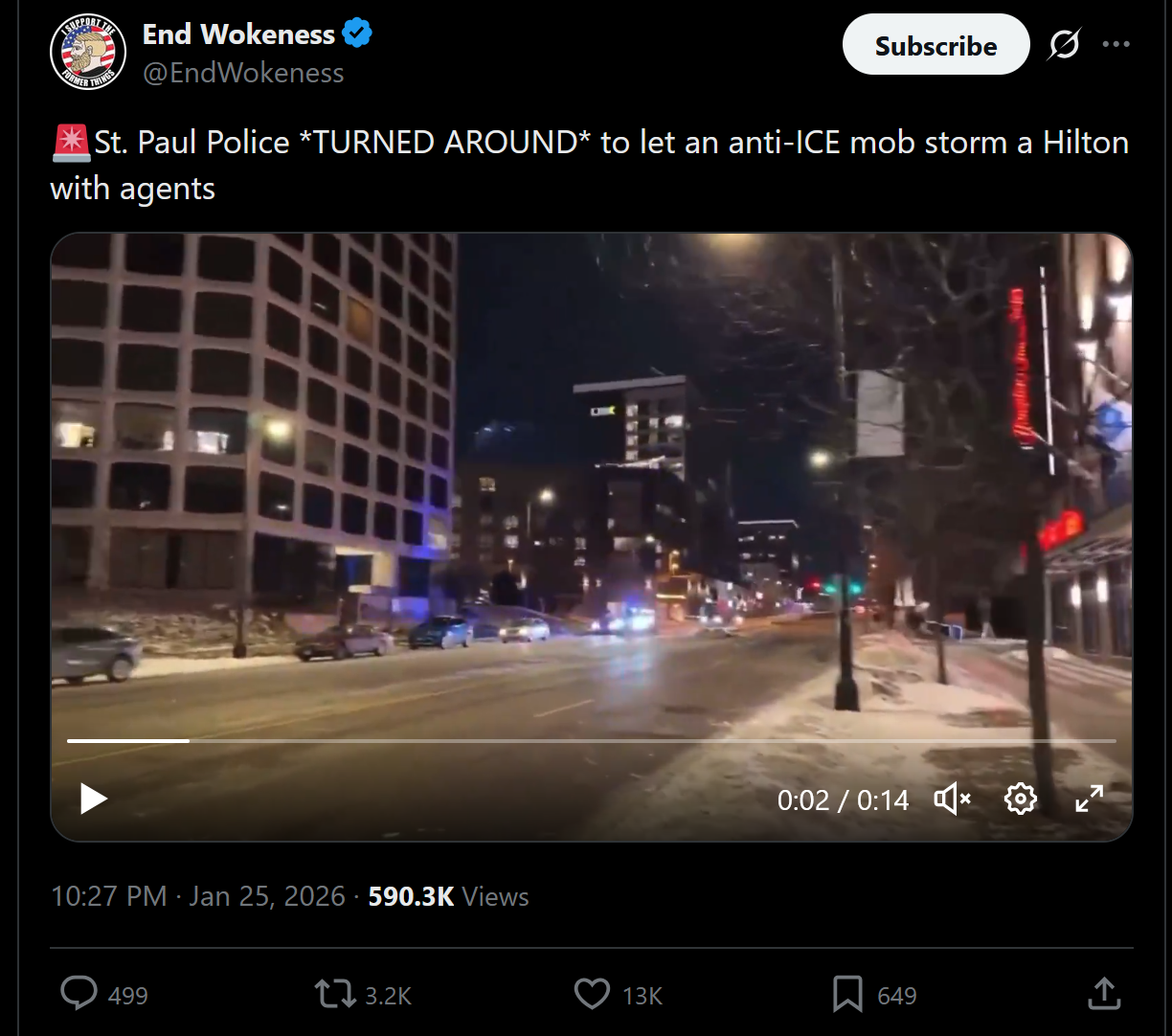Seek the video using the progress bar
Image resolution: width=1172 pixels, height=1036 pixels.
591,741
